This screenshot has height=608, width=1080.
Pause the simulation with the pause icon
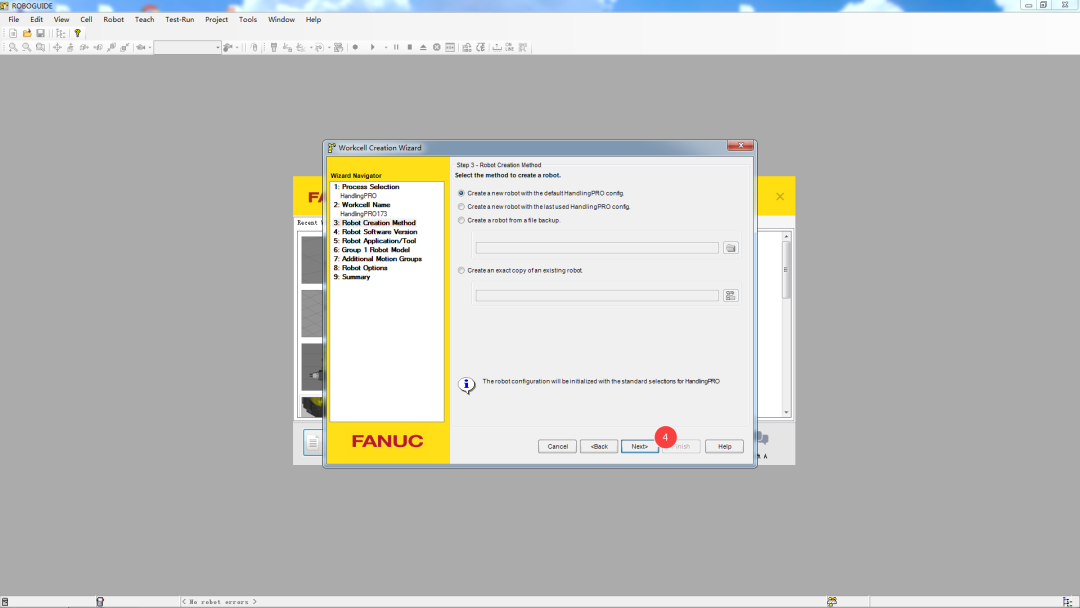click(x=396, y=48)
